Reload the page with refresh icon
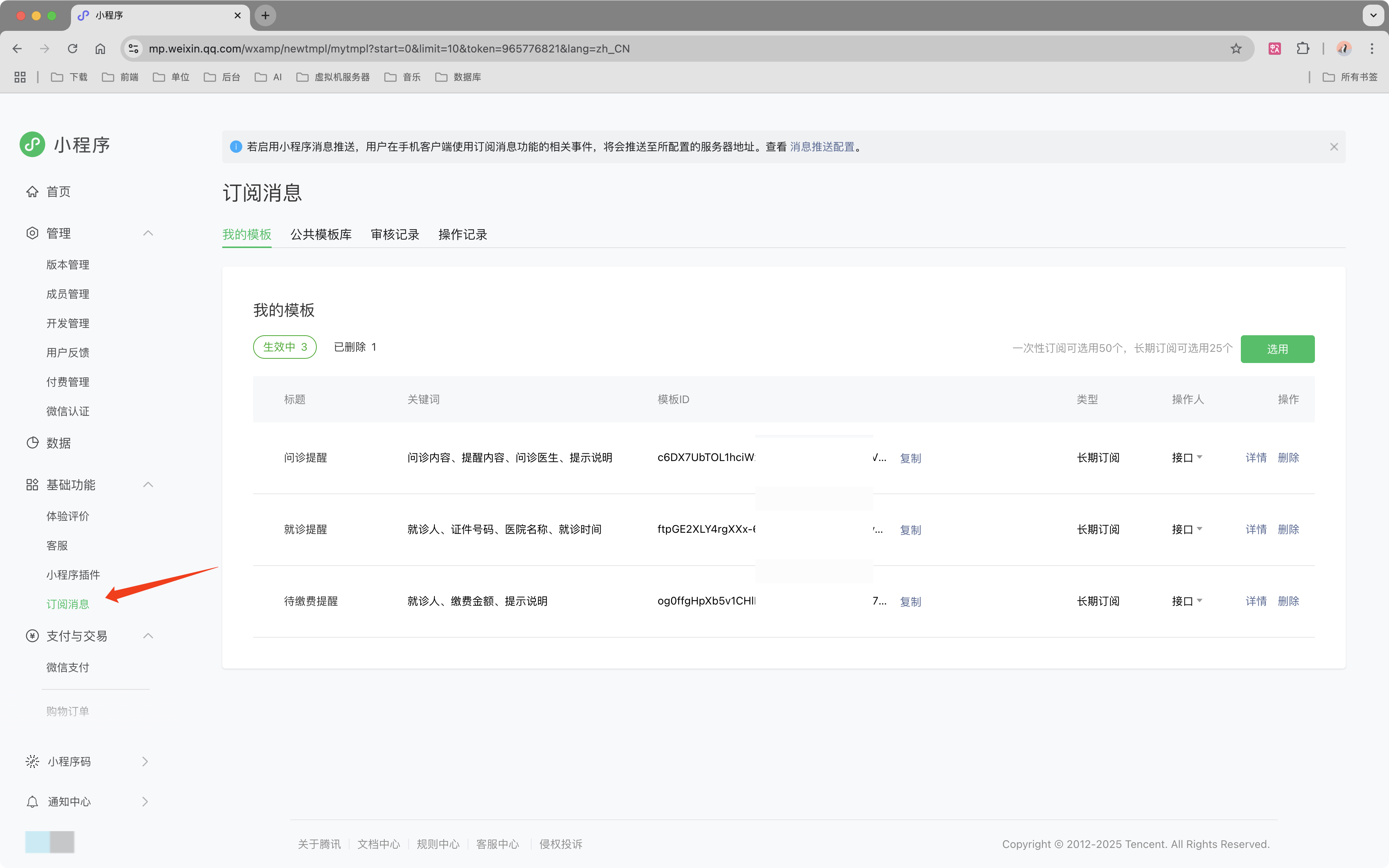Screen dimensions: 1389x868 pos(72,49)
